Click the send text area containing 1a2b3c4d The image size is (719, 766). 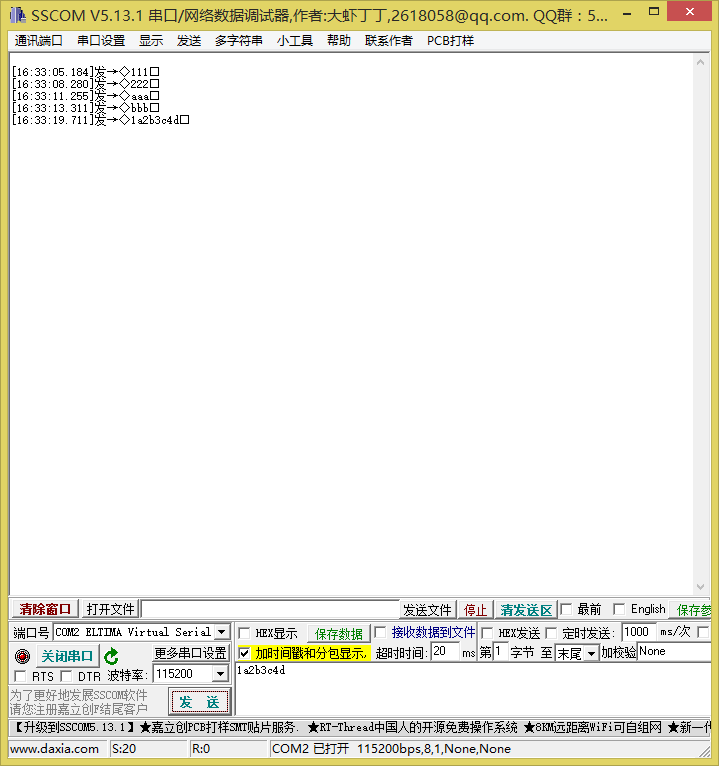[472, 689]
